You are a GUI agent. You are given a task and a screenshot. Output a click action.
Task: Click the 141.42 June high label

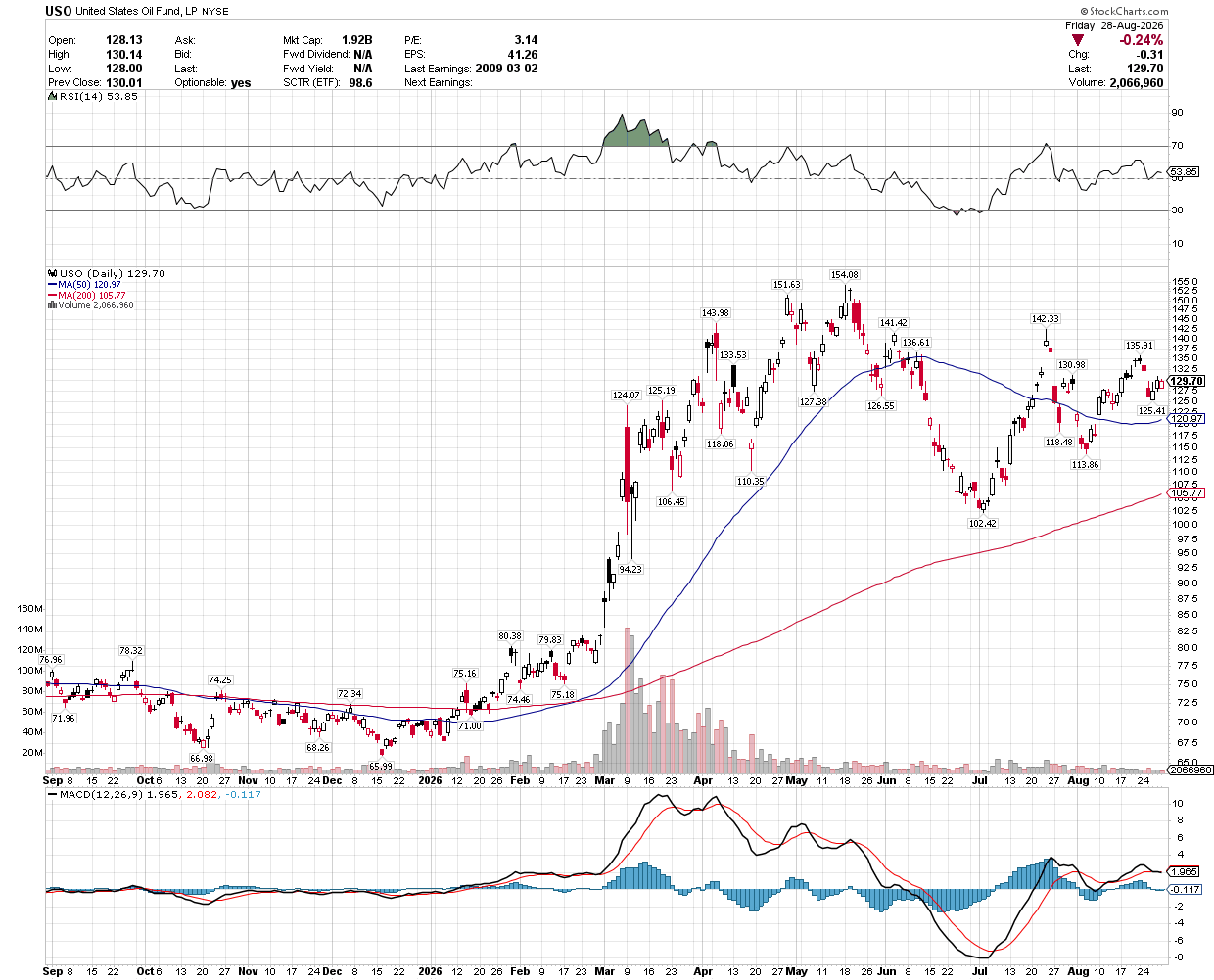pyautogui.click(x=893, y=323)
